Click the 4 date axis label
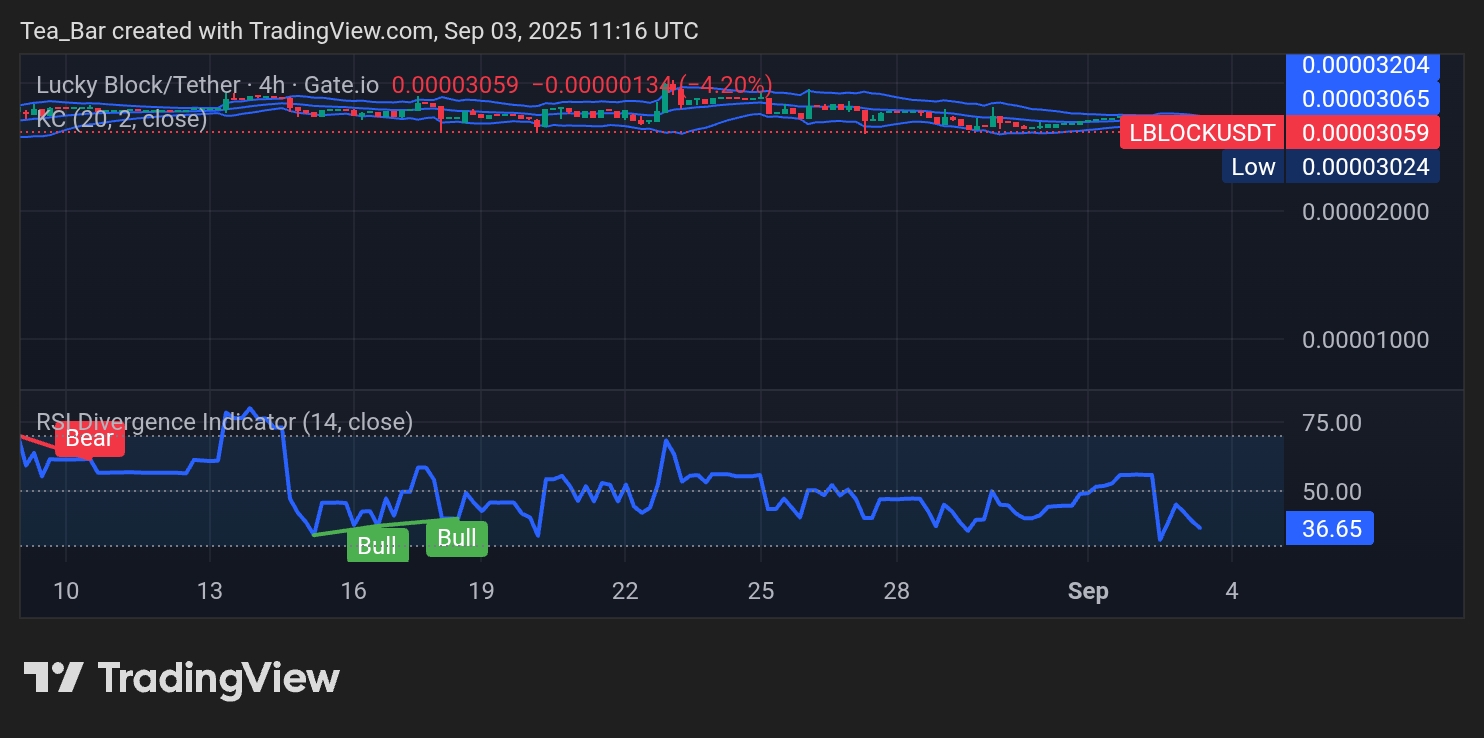The image size is (1484, 738). (1232, 591)
